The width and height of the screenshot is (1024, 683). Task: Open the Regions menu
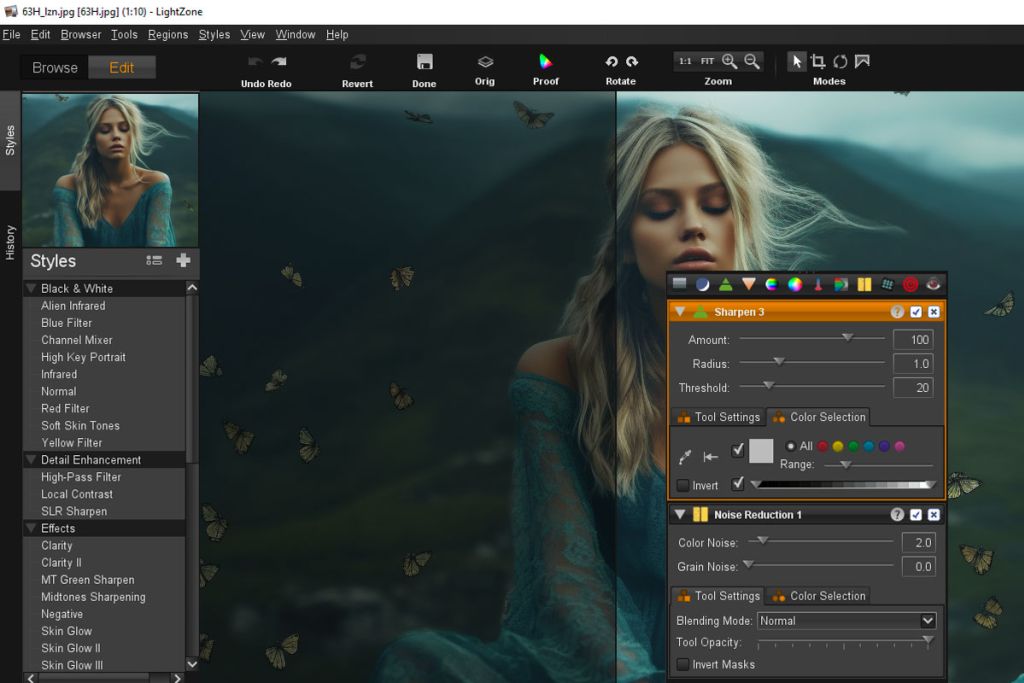click(x=167, y=33)
